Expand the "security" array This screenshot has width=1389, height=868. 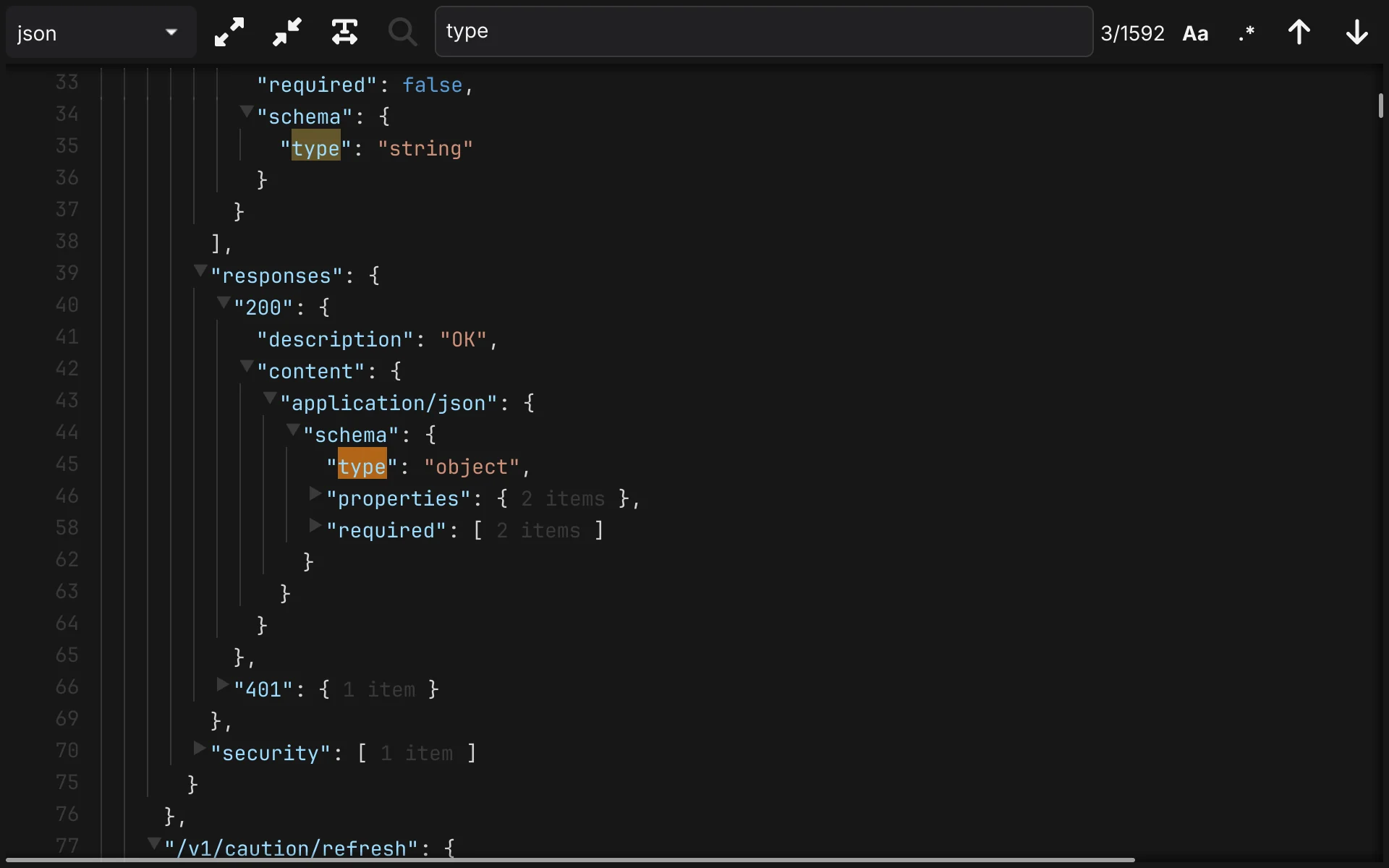point(200,749)
